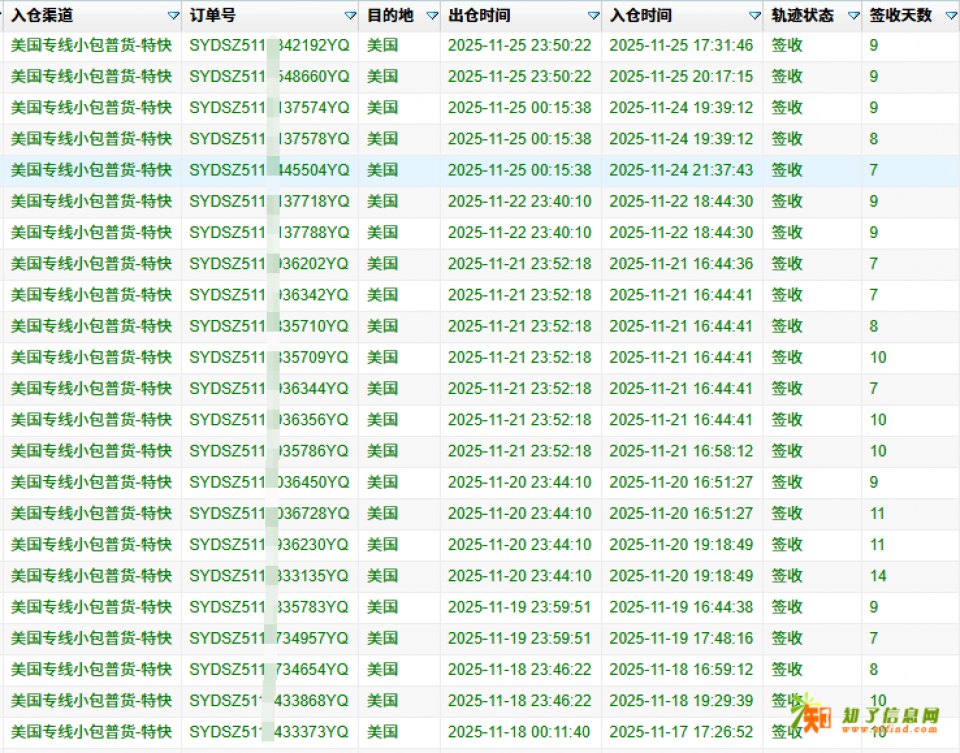The image size is (960, 753).
Task: Click 出仓时间 cell 2025-11-18 00:11:40
Action: (x=519, y=731)
